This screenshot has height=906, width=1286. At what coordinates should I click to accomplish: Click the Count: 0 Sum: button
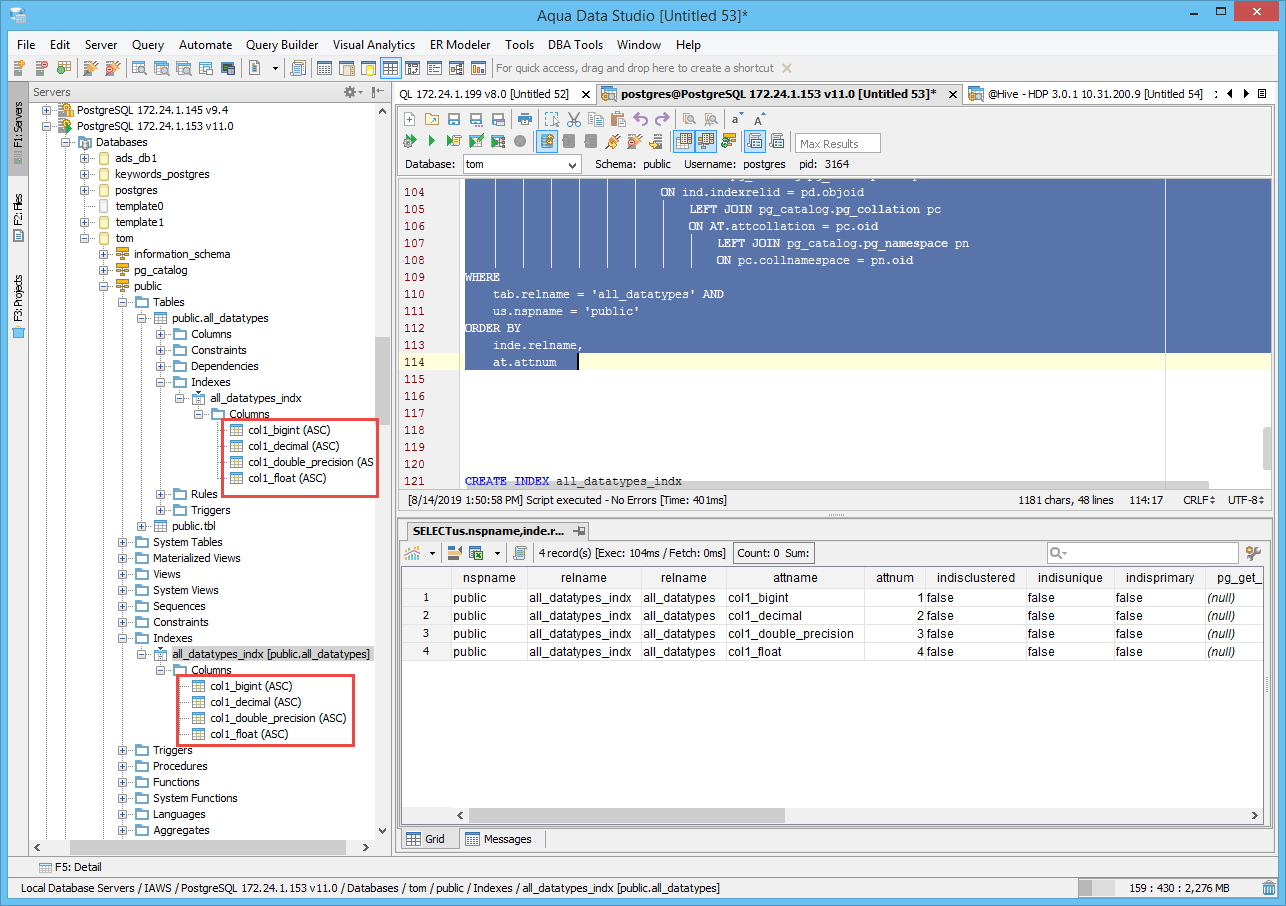tap(775, 553)
